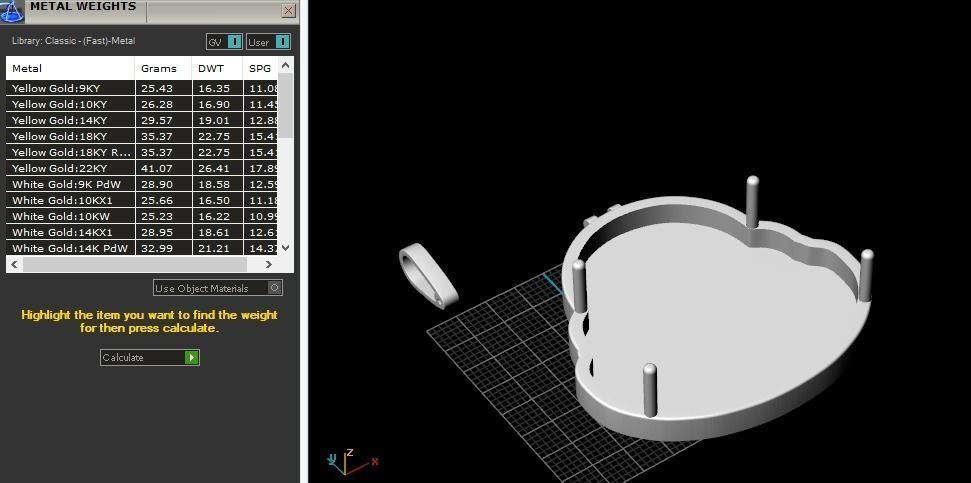Select the White Gold:14K PdW row
Screen dimensions: 971x483
coord(142,248)
